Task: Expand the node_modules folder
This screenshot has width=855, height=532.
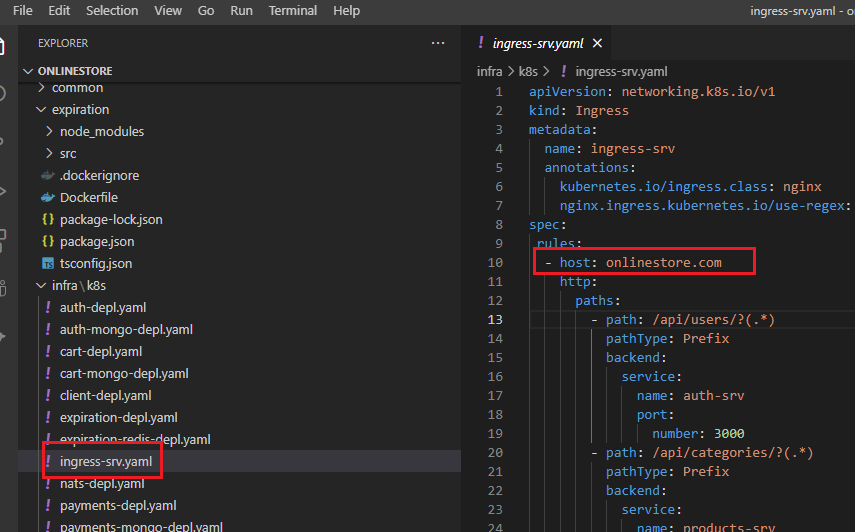Action: point(101,131)
